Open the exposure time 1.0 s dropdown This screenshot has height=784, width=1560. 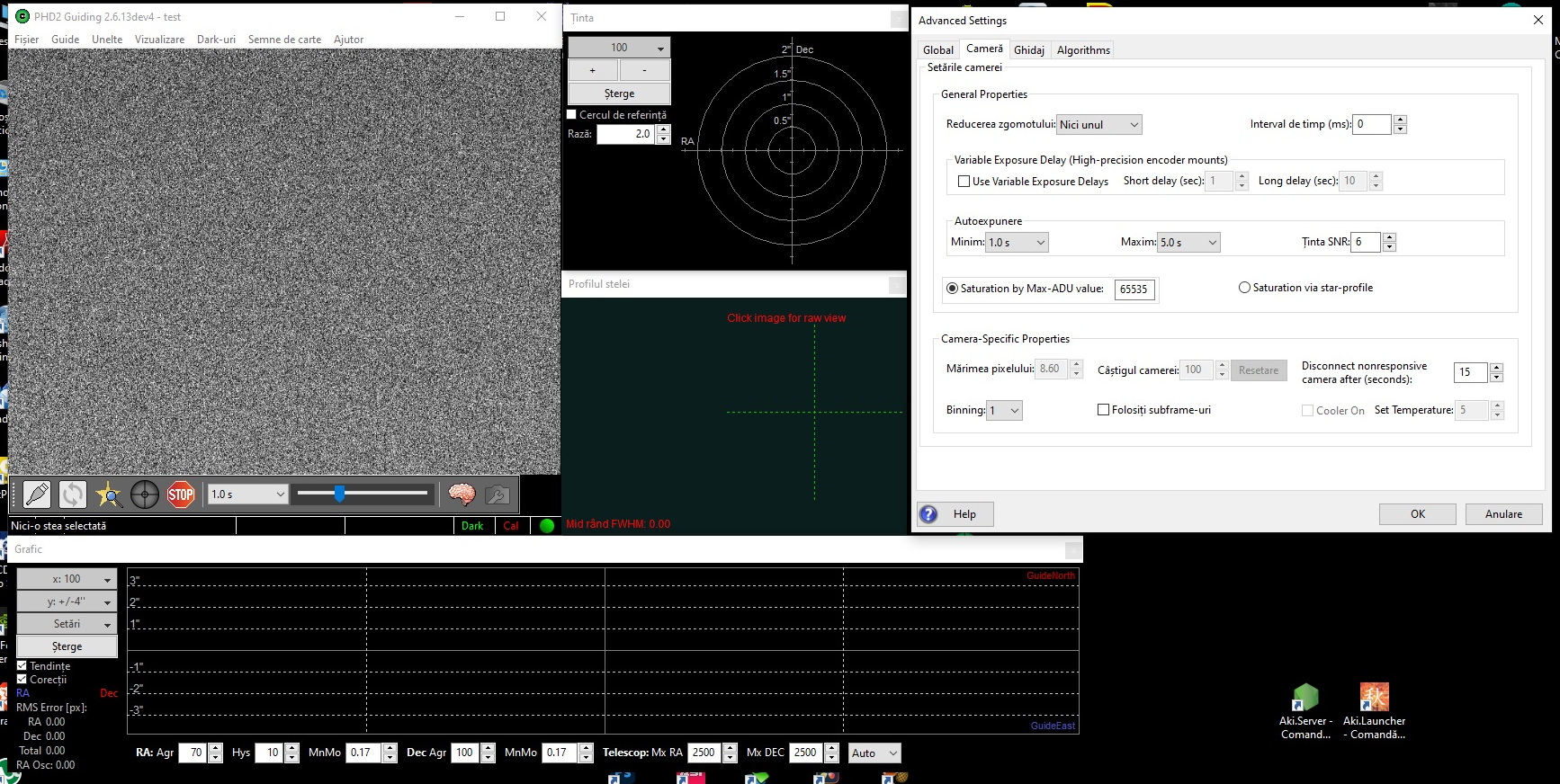coord(247,494)
